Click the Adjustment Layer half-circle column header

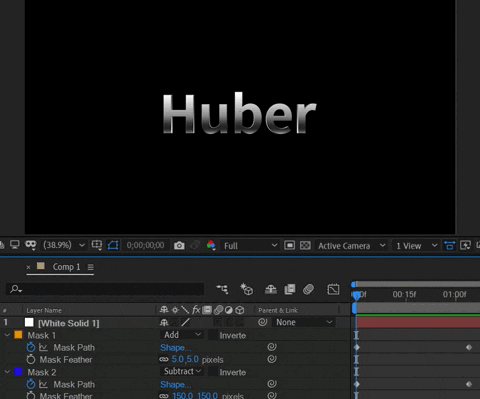coord(229,310)
